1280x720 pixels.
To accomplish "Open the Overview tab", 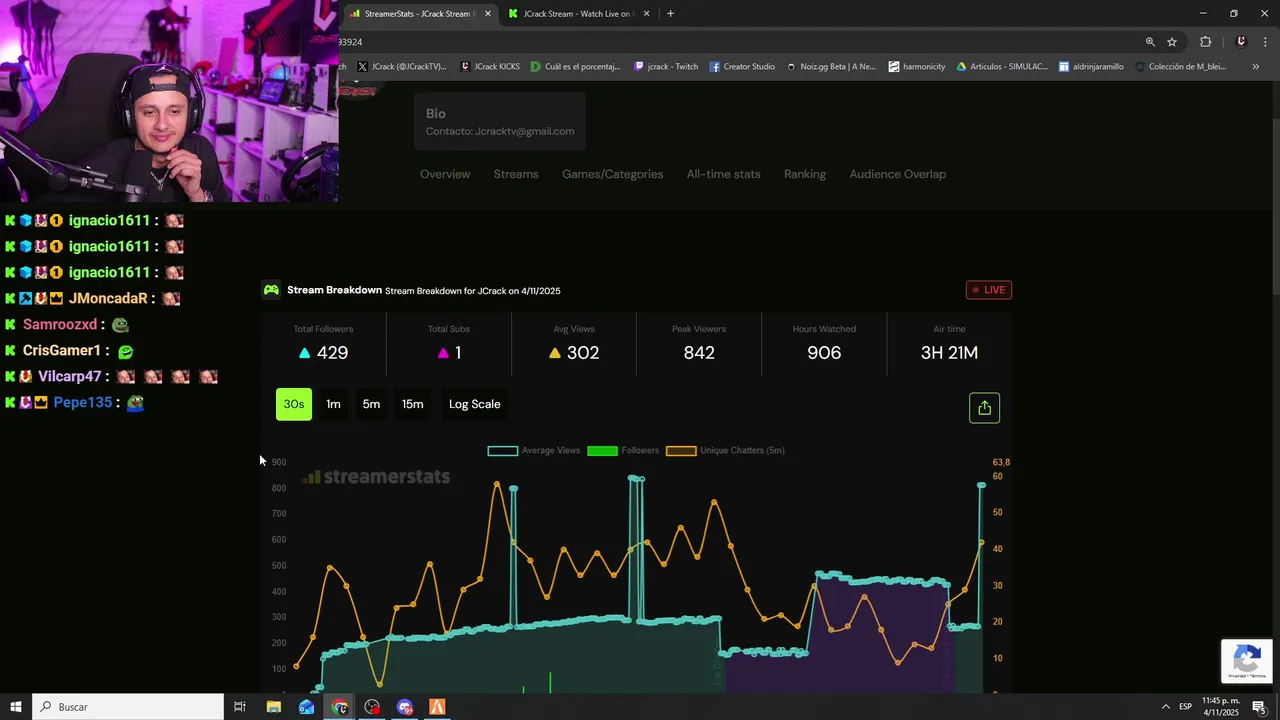I will [445, 174].
